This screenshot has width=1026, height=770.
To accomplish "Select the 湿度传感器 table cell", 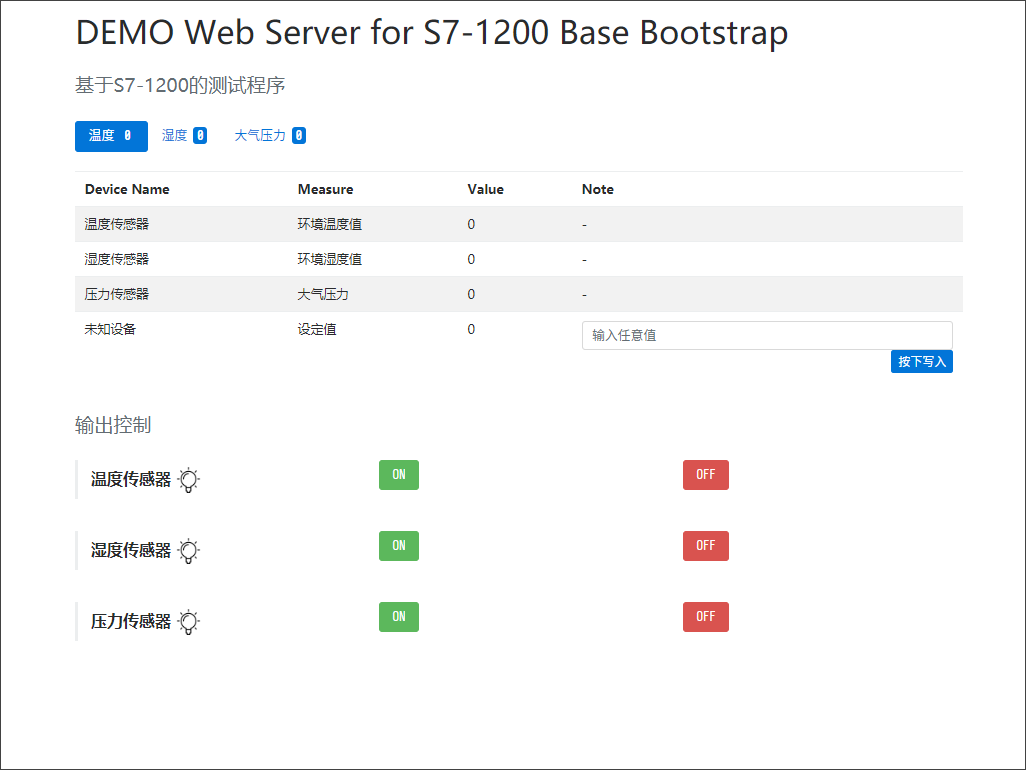I will point(116,259).
